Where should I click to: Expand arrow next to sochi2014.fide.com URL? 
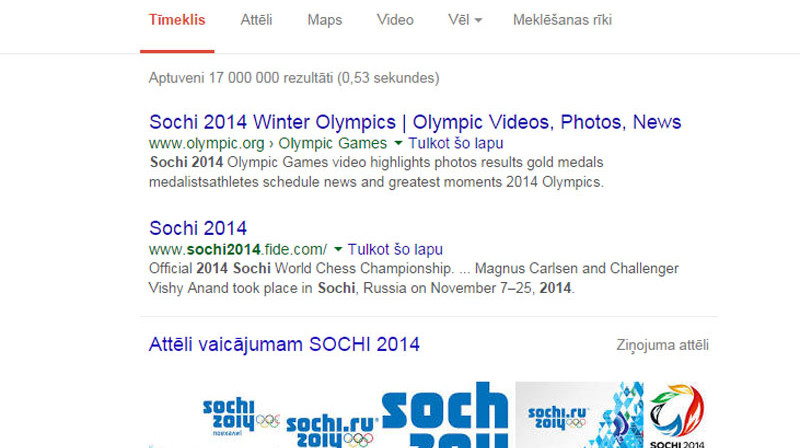pos(338,250)
